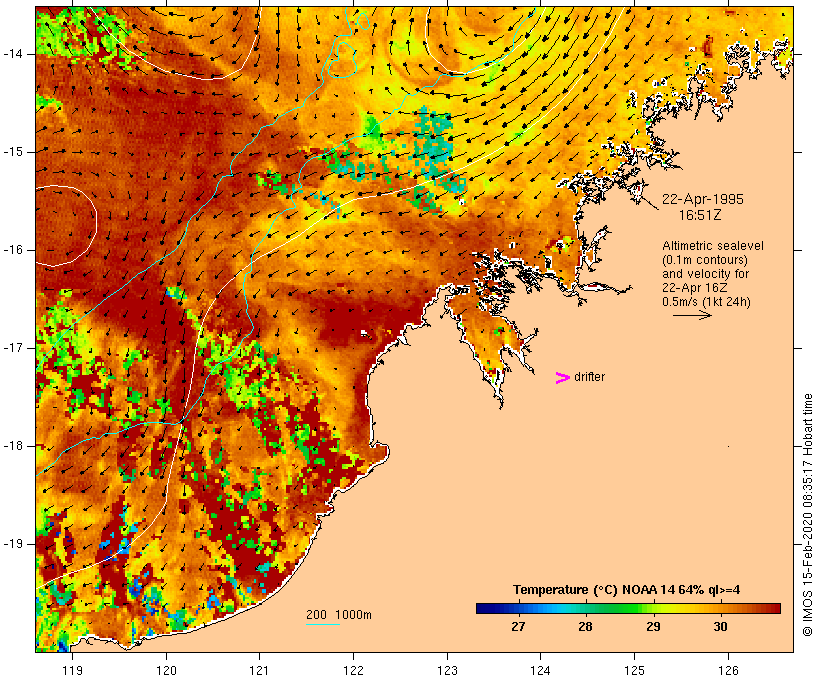The height and width of the screenshot is (680, 820).
Task: Click the dark red end of colorbar
Action: [x=773, y=608]
